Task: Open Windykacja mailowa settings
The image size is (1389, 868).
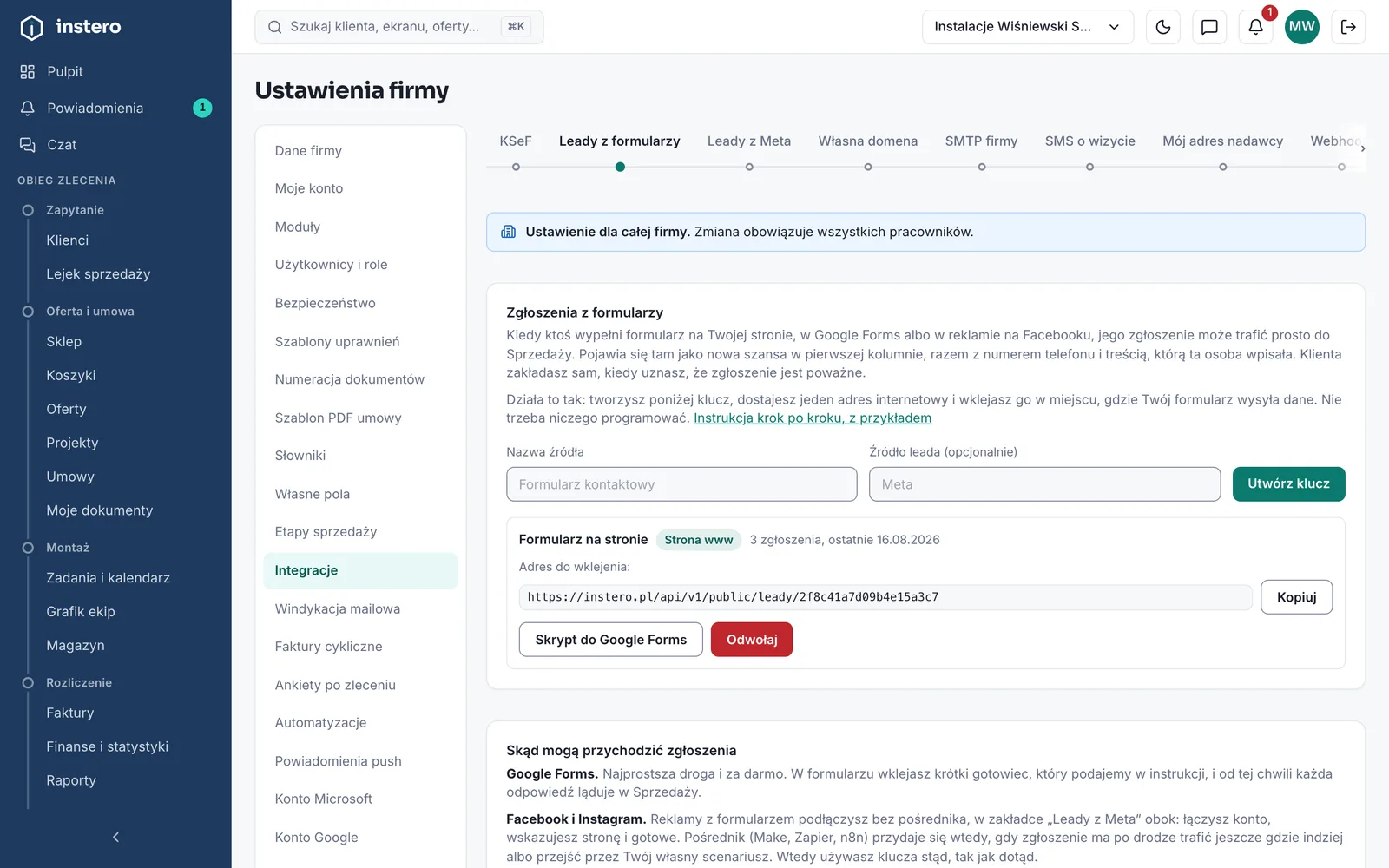Action: pyautogui.click(x=360, y=608)
